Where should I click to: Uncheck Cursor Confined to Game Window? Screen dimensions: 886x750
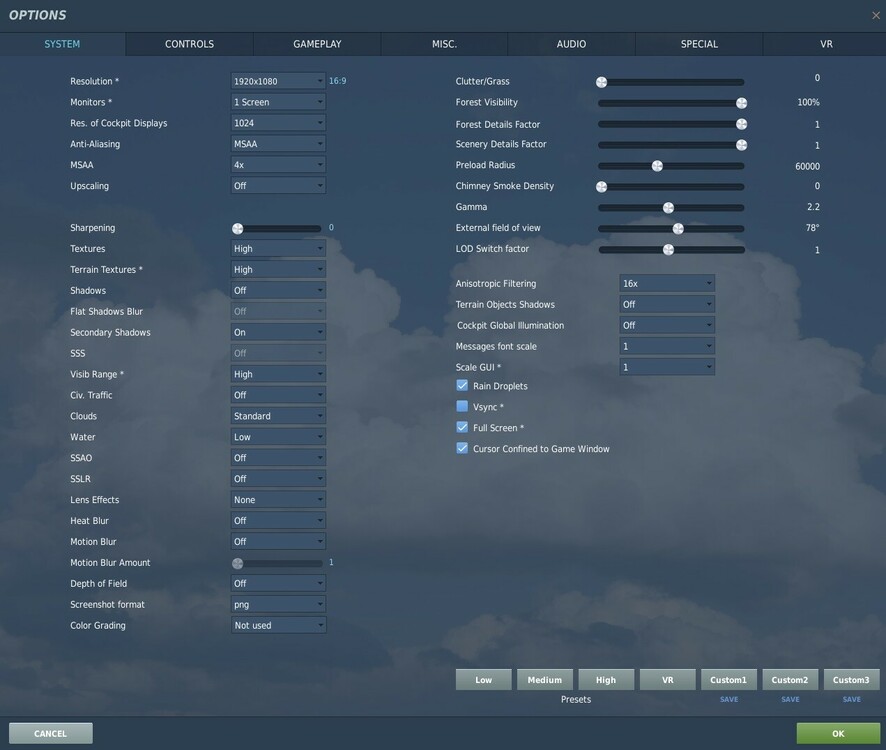click(x=461, y=448)
